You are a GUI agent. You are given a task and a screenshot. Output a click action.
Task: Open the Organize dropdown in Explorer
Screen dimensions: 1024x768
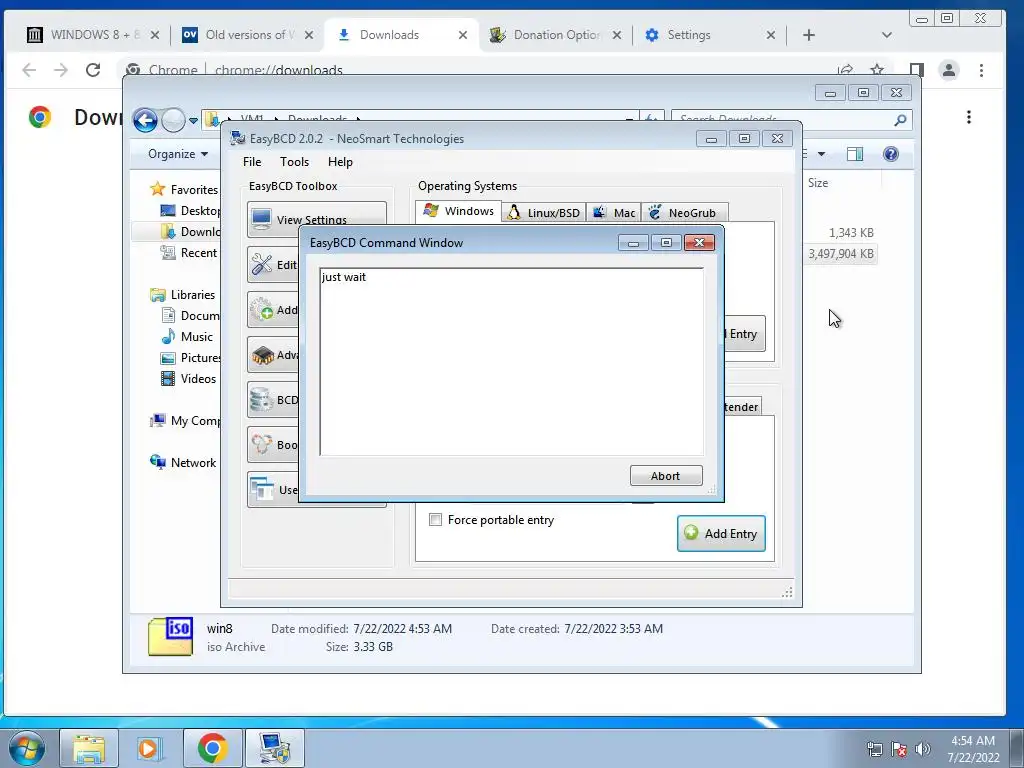pyautogui.click(x=178, y=154)
